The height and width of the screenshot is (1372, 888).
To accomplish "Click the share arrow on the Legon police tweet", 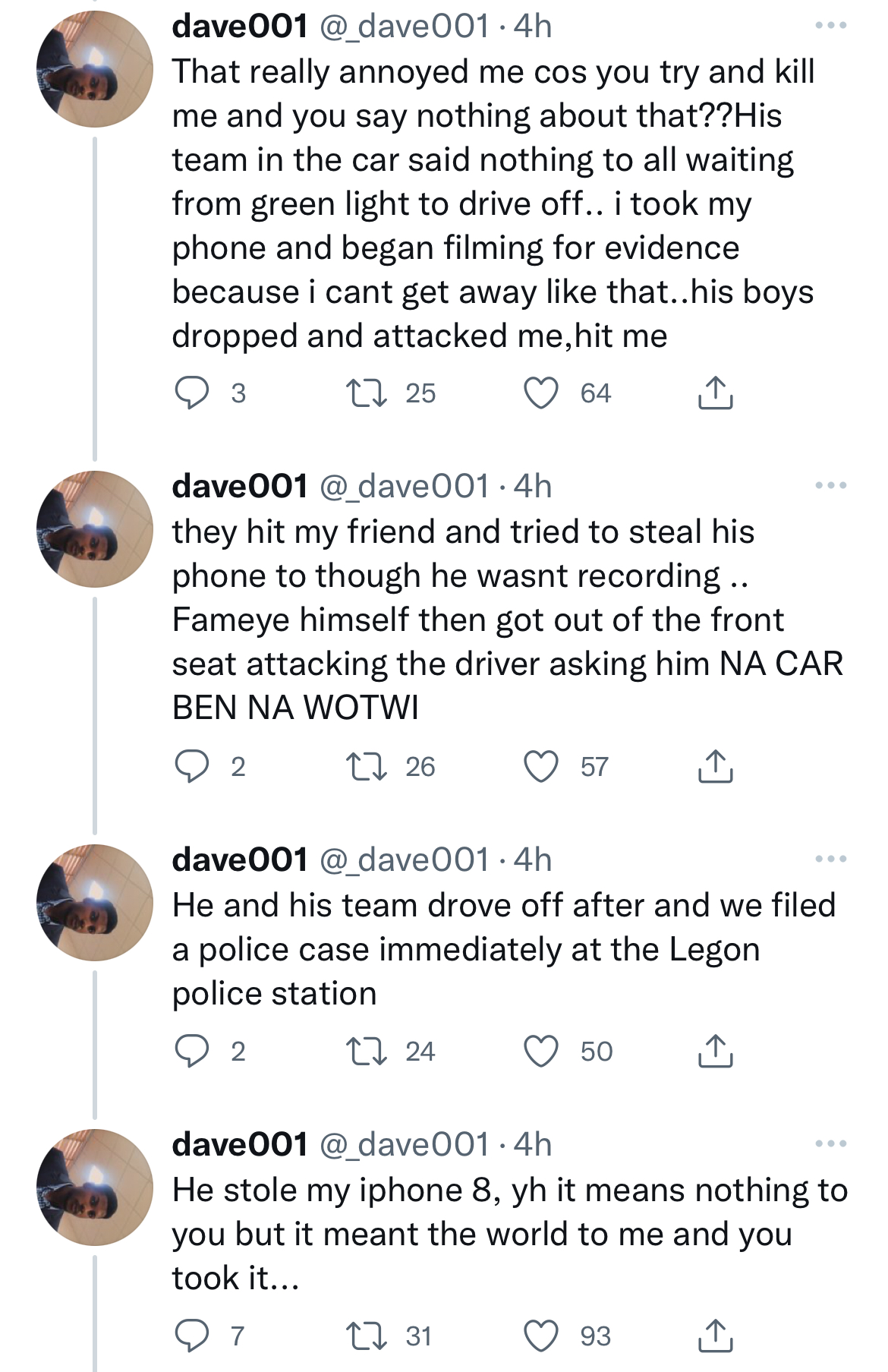I will pos(714,1050).
